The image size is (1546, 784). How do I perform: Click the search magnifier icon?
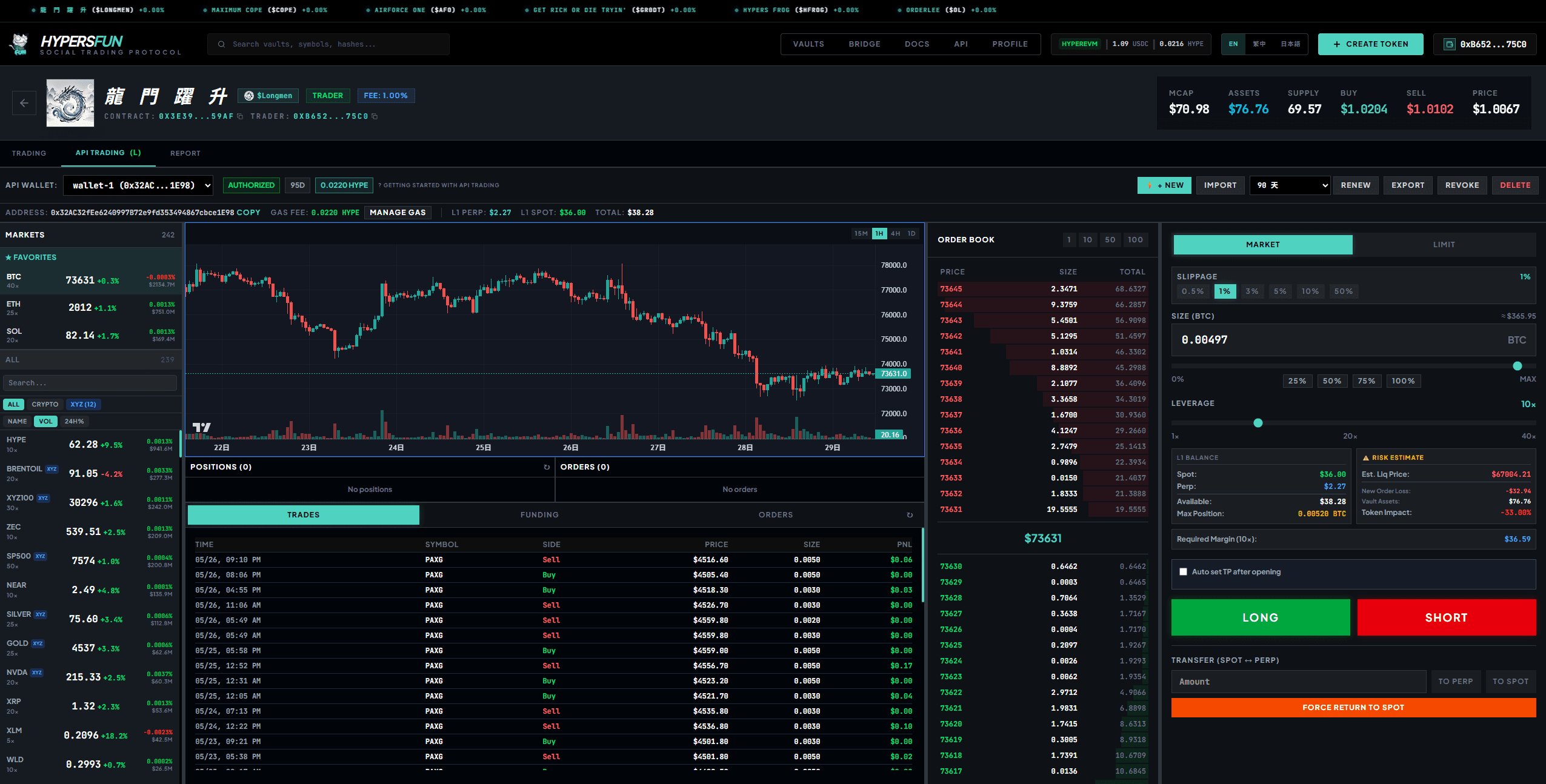click(222, 44)
